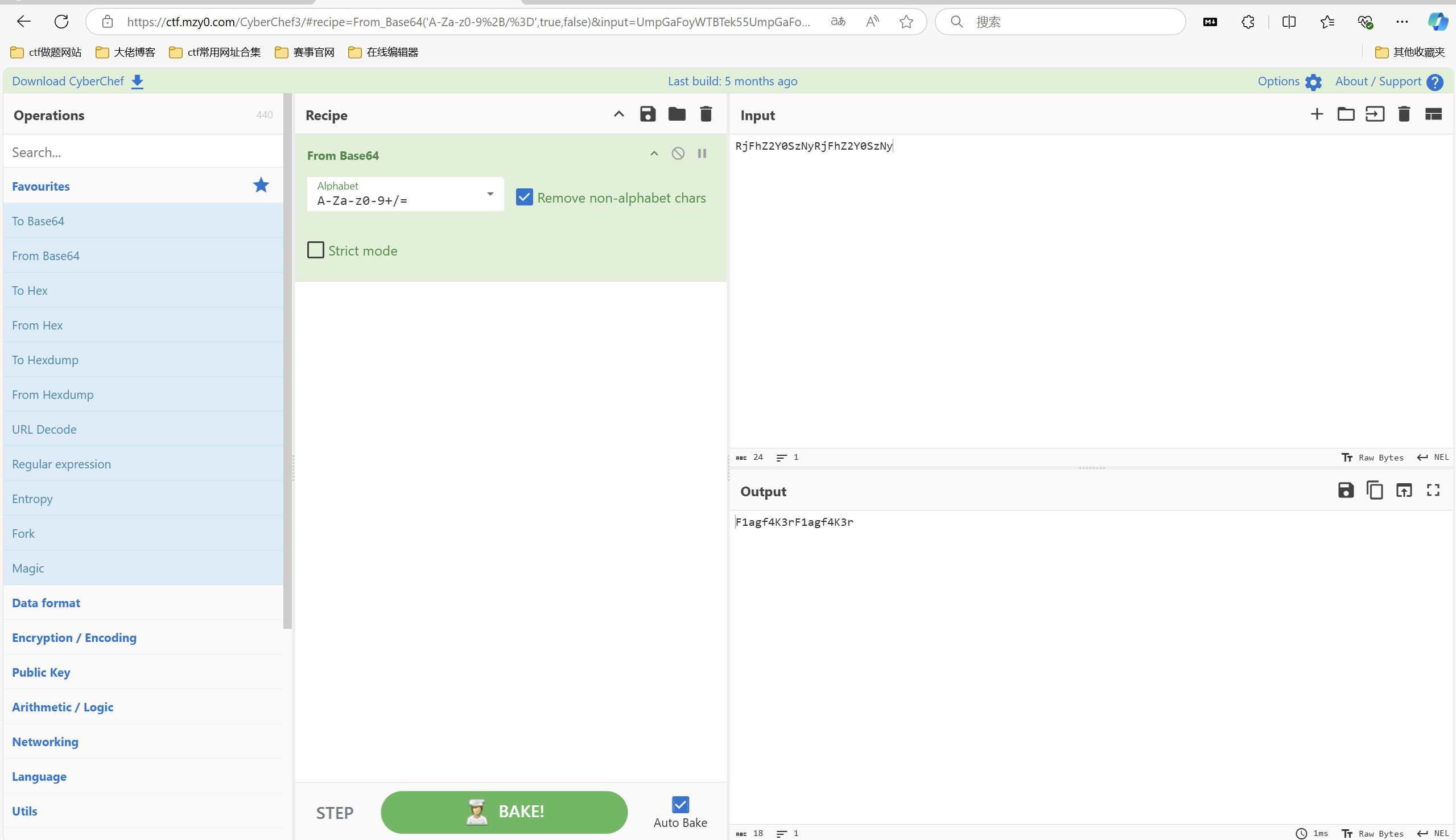
Task: Click in the Input text area
Action: 1091,291
